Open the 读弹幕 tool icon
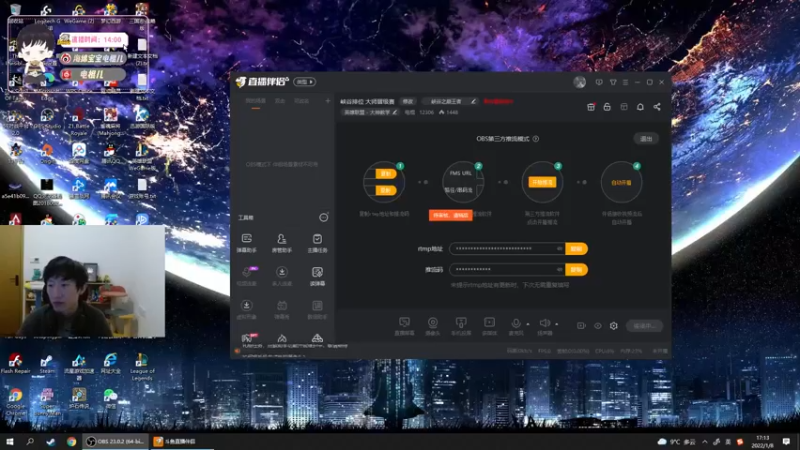 [317, 276]
